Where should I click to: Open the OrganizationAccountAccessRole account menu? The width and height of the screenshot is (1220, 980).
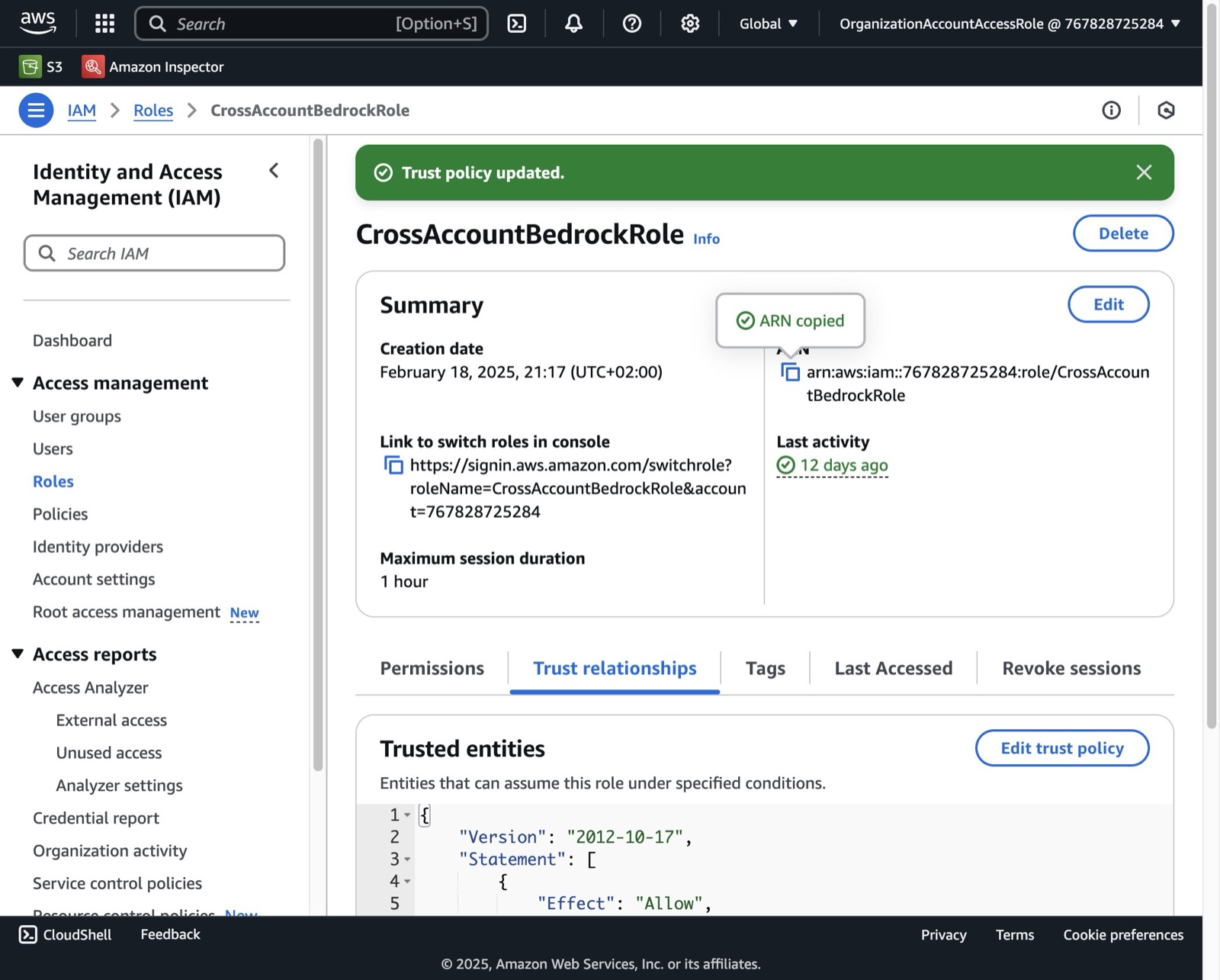(1010, 24)
